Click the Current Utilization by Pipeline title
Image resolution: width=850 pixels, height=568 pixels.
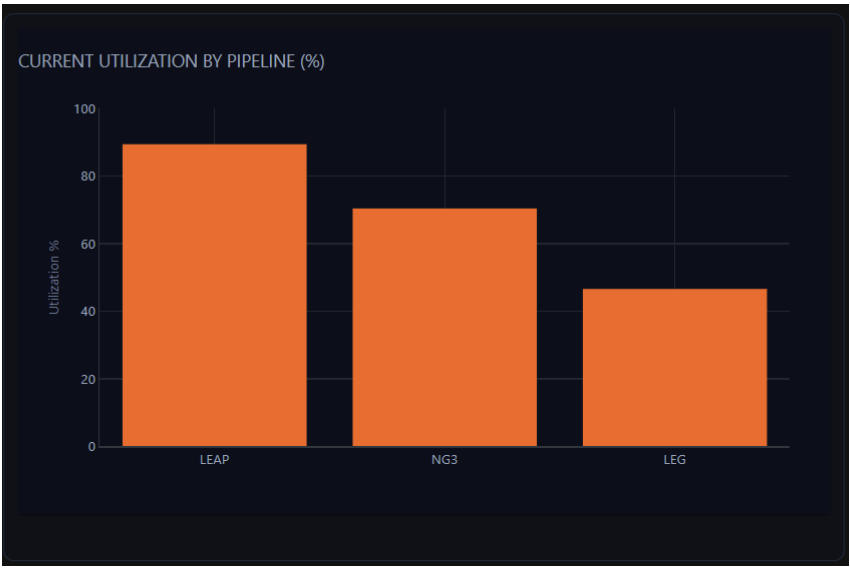pos(171,62)
